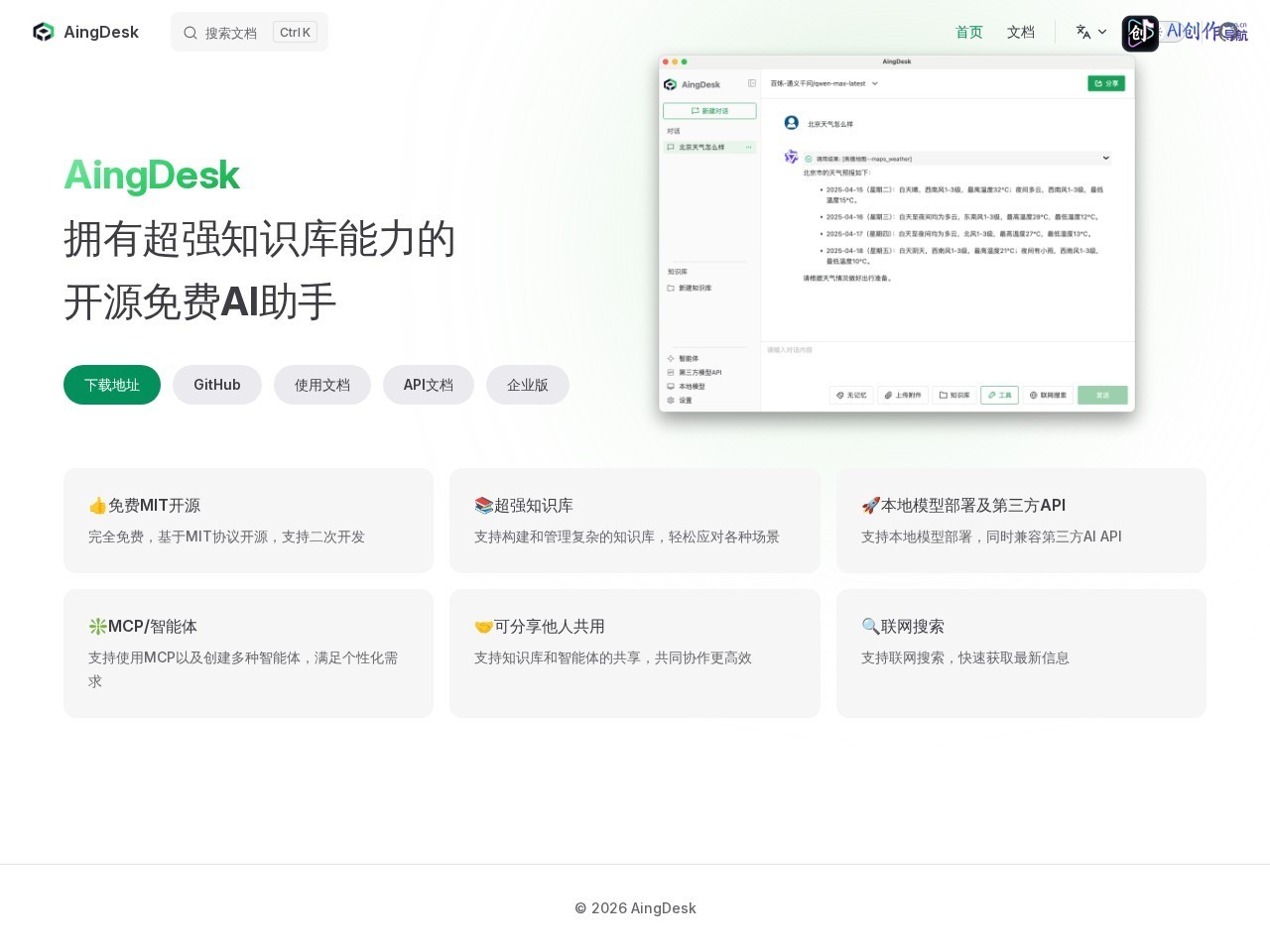This screenshot has height=952, width=1270.
Task: Select the 可分享他人共用 feature title
Action: click(540, 626)
